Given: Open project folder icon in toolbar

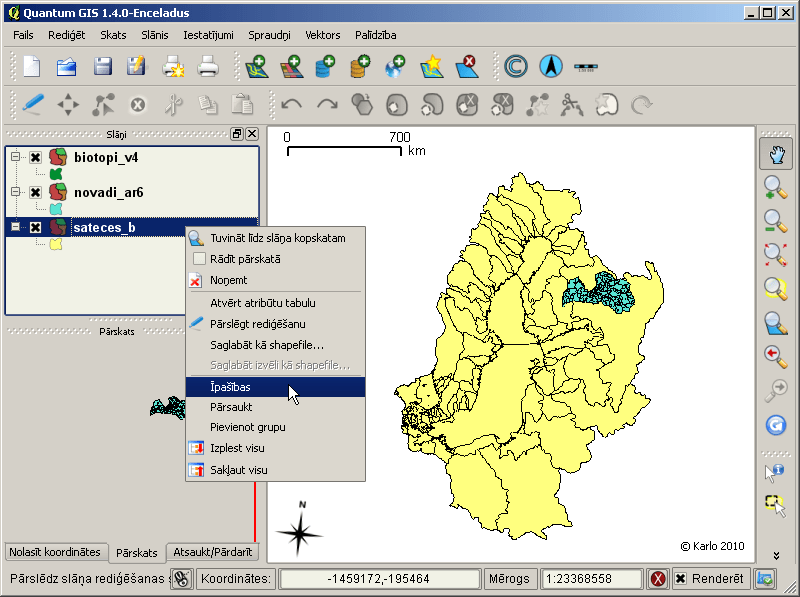Looking at the screenshot, I should (x=66, y=66).
